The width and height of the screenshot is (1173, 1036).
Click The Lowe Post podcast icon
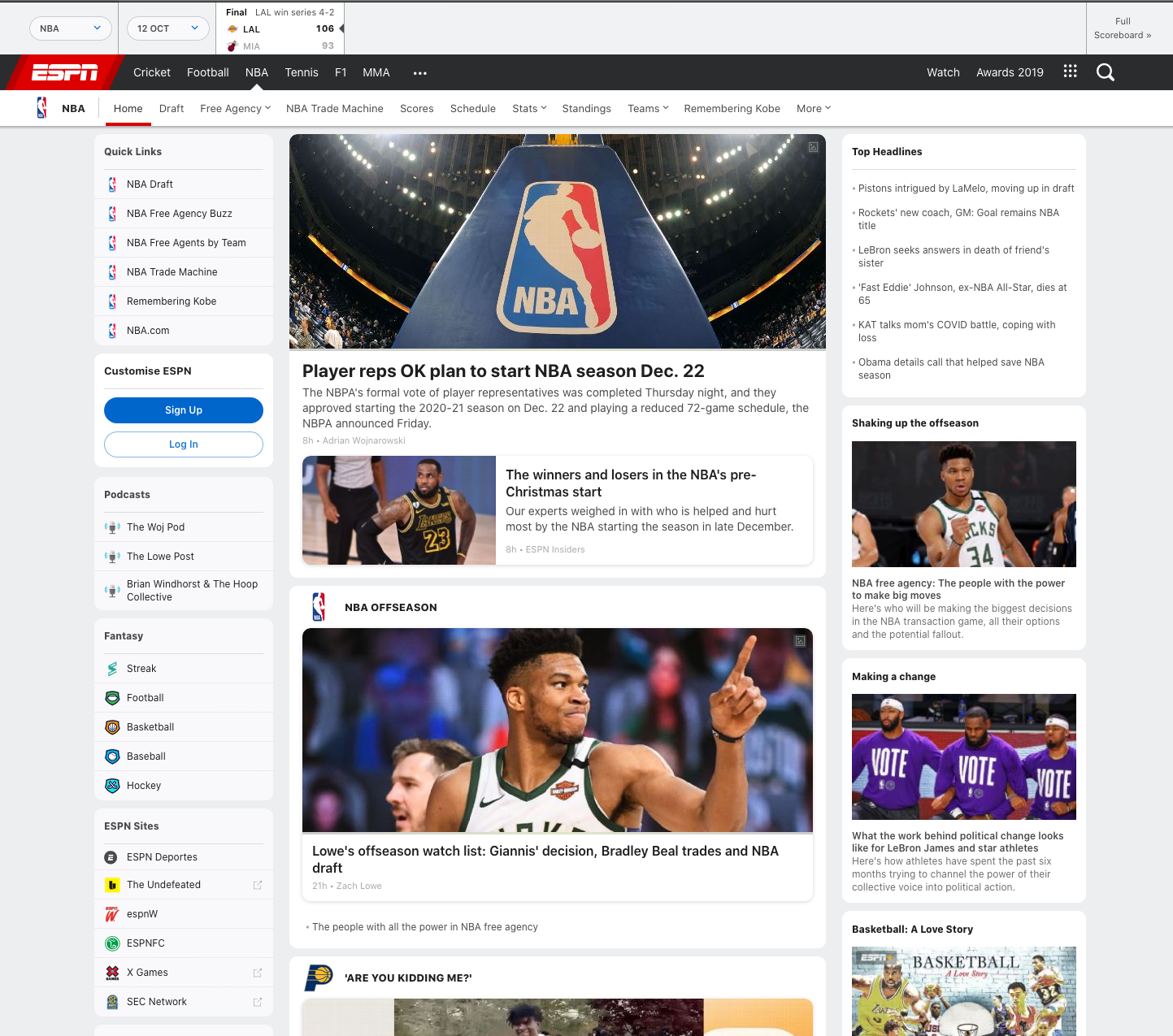(x=112, y=557)
